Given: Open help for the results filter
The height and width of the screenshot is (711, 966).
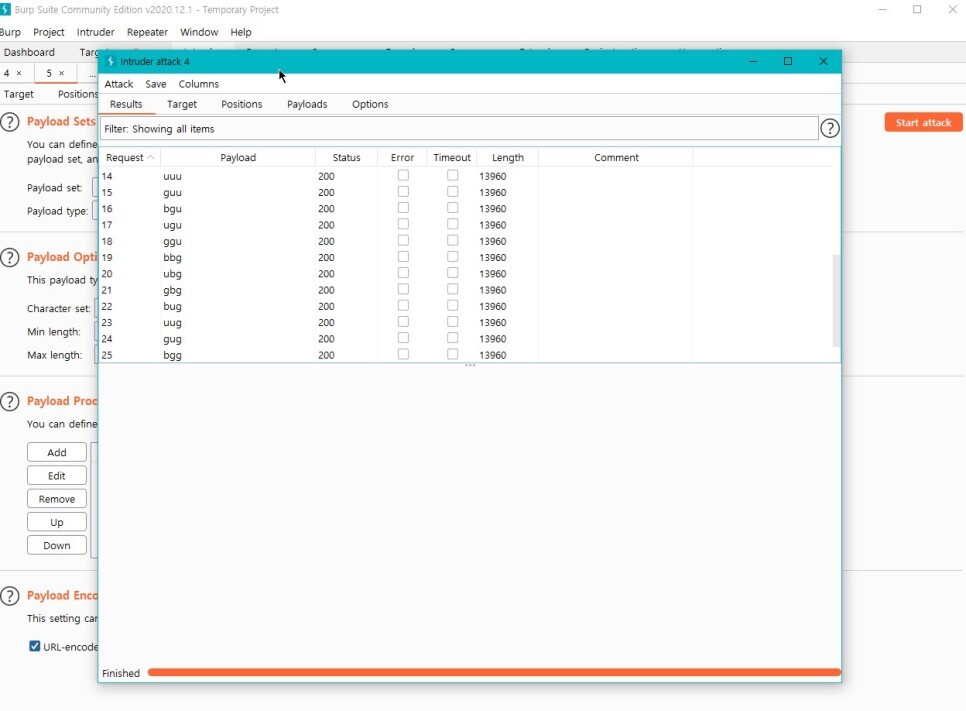Looking at the screenshot, I should point(830,128).
